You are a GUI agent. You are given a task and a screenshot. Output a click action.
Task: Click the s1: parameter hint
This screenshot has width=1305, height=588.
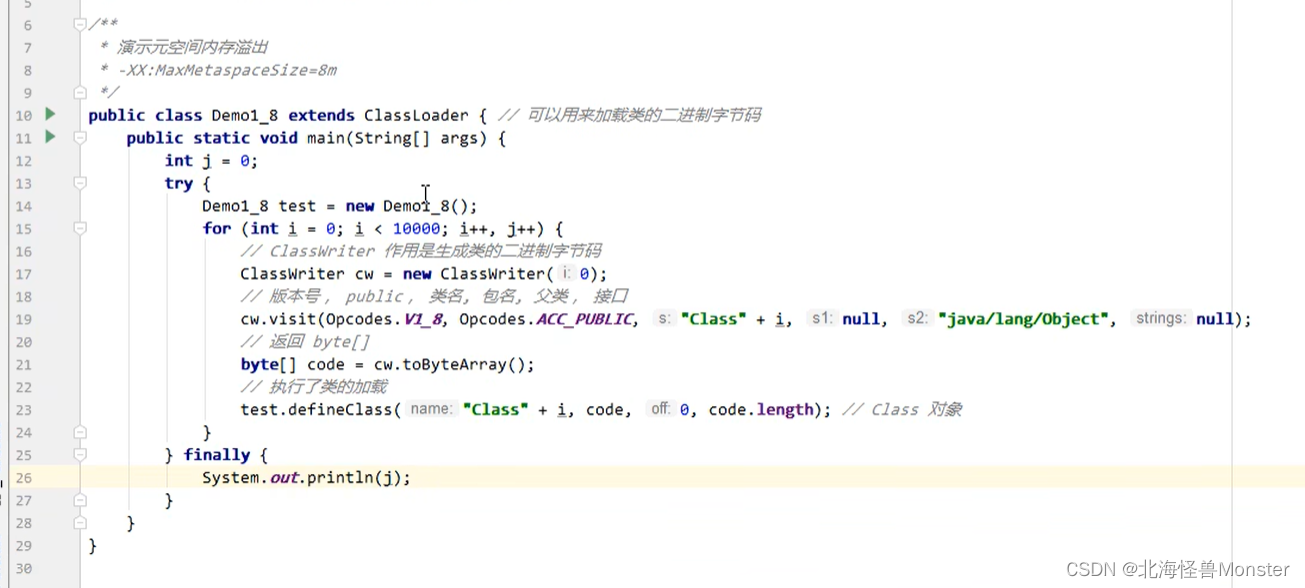[x=822, y=318]
